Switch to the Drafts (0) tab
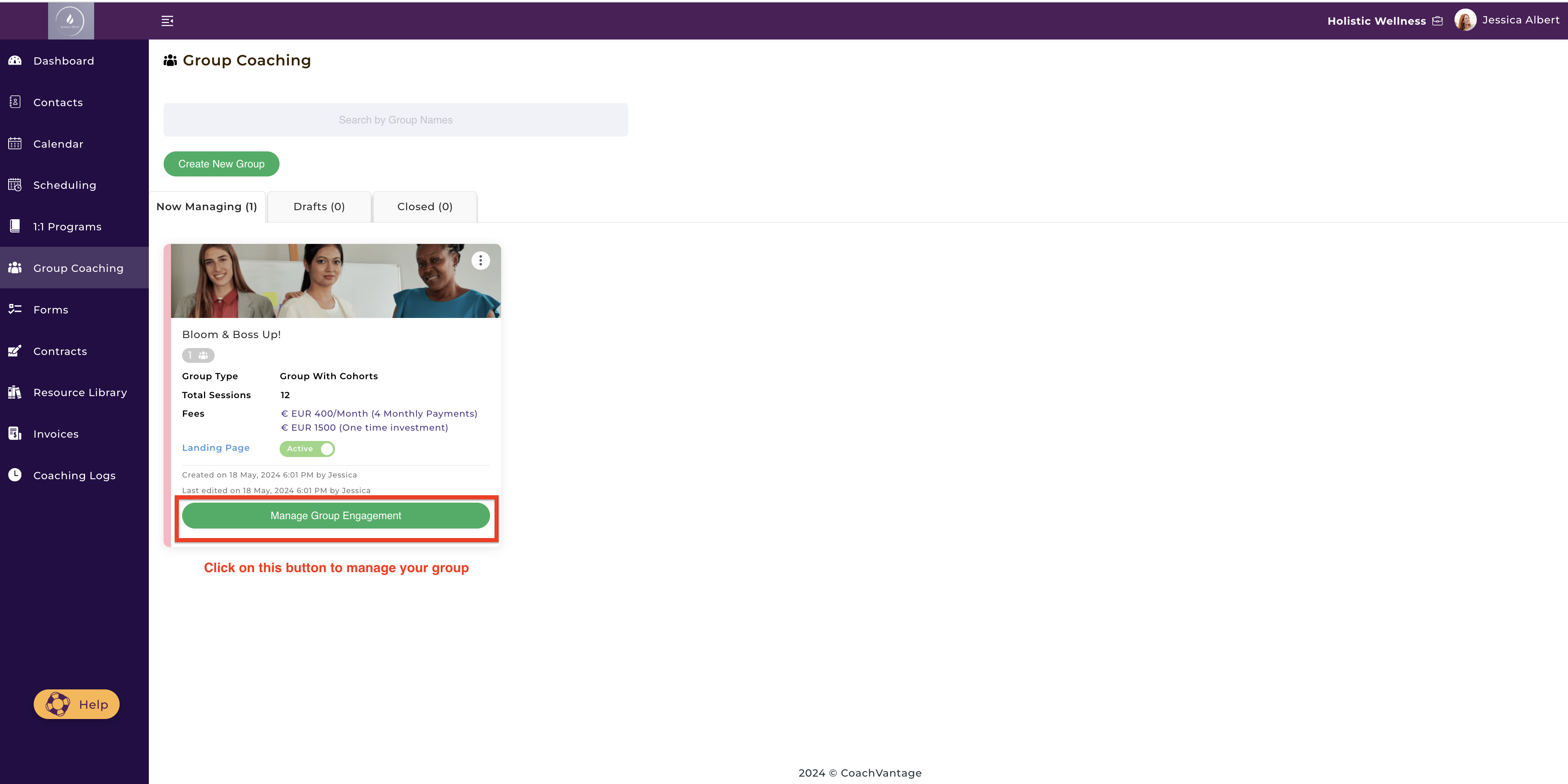The image size is (1568, 784). click(x=319, y=206)
